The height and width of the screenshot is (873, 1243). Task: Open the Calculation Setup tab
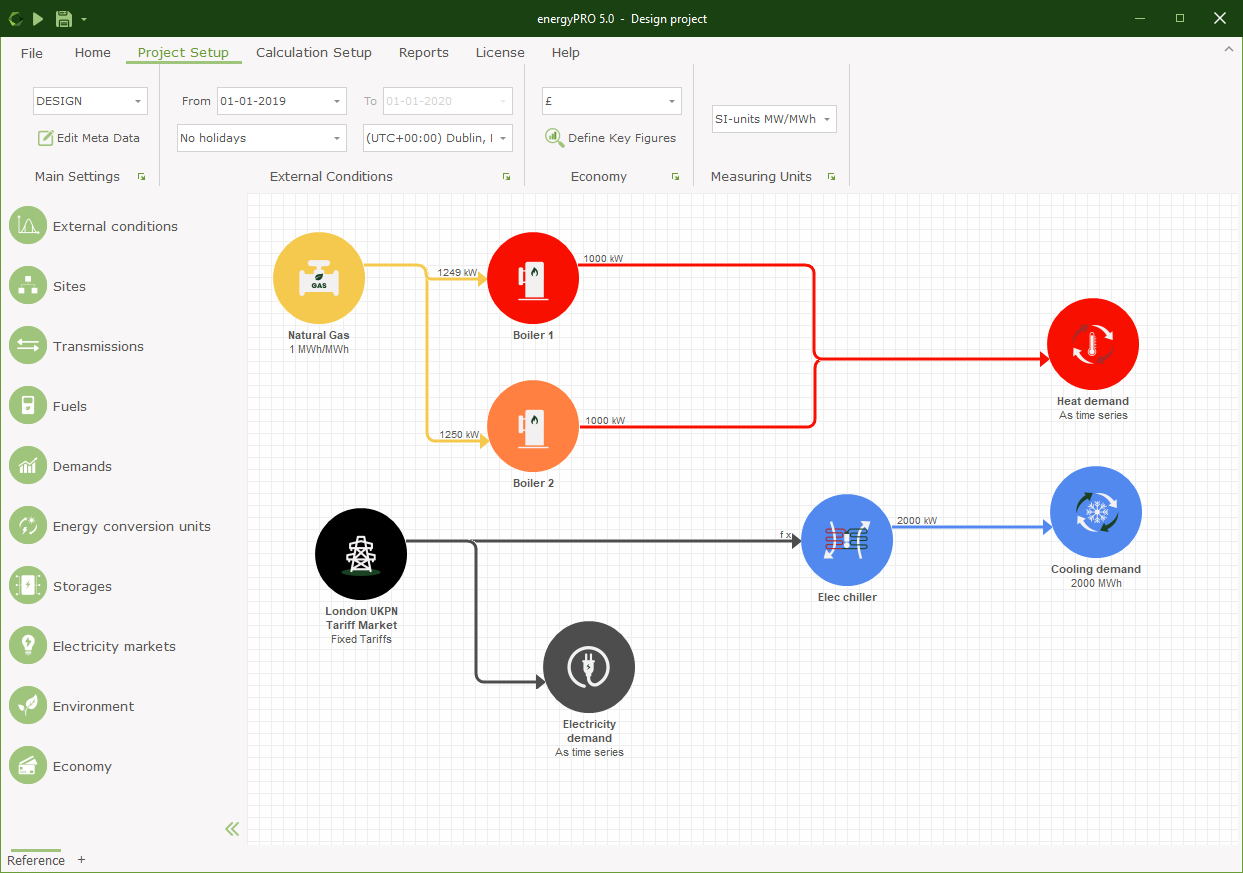point(313,53)
